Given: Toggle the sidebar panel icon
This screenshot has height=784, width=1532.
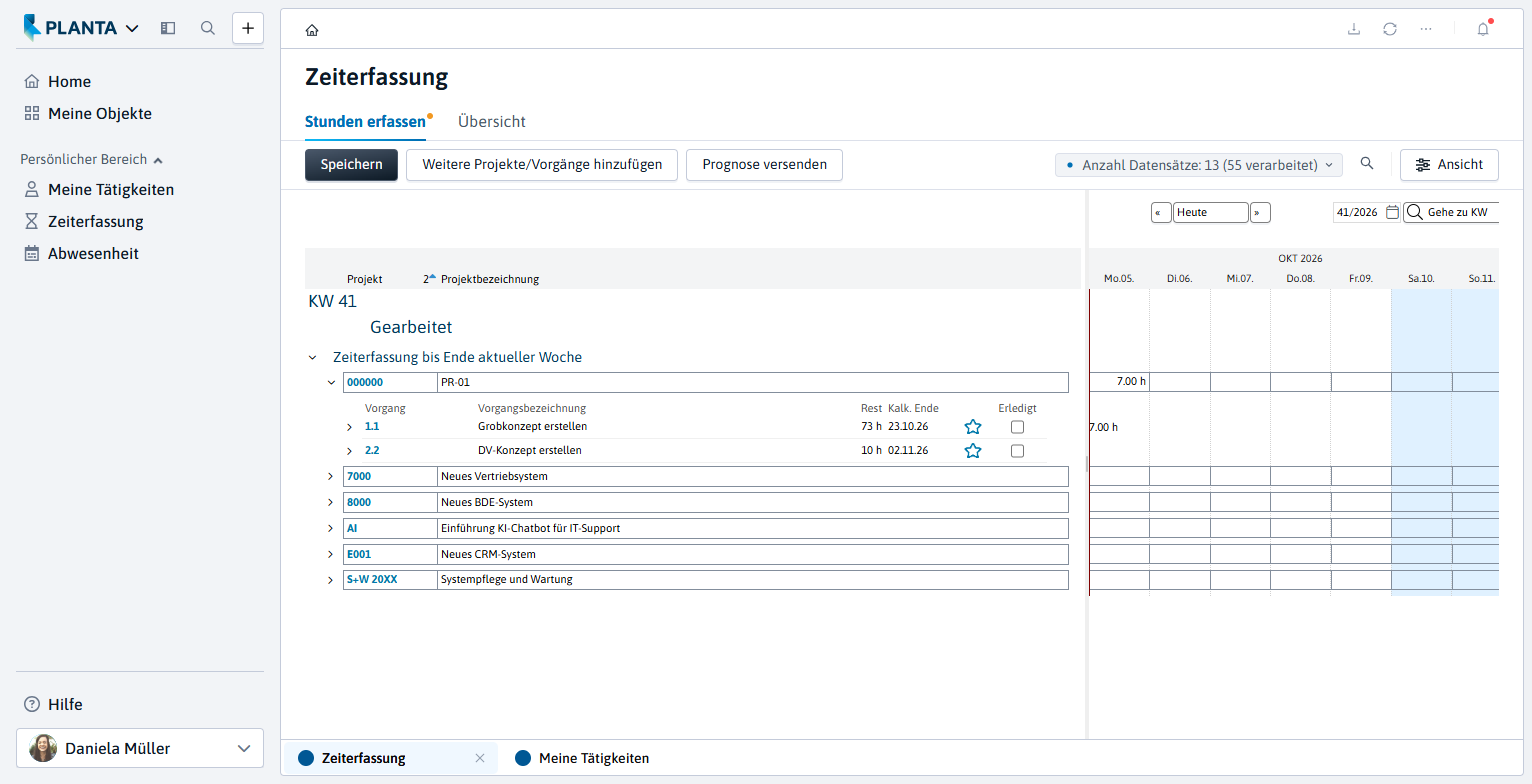Looking at the screenshot, I should 168,28.
